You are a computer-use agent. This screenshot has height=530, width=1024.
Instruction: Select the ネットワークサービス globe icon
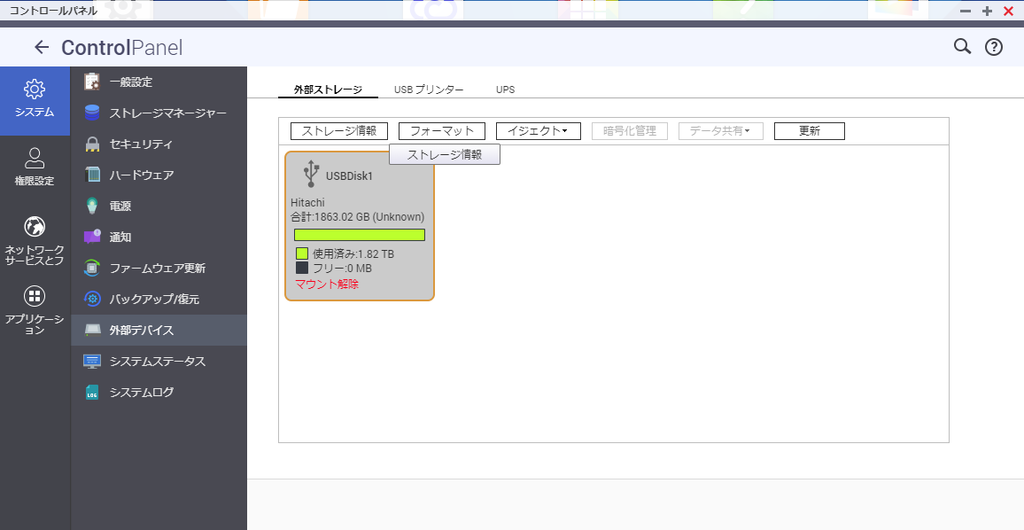35,227
